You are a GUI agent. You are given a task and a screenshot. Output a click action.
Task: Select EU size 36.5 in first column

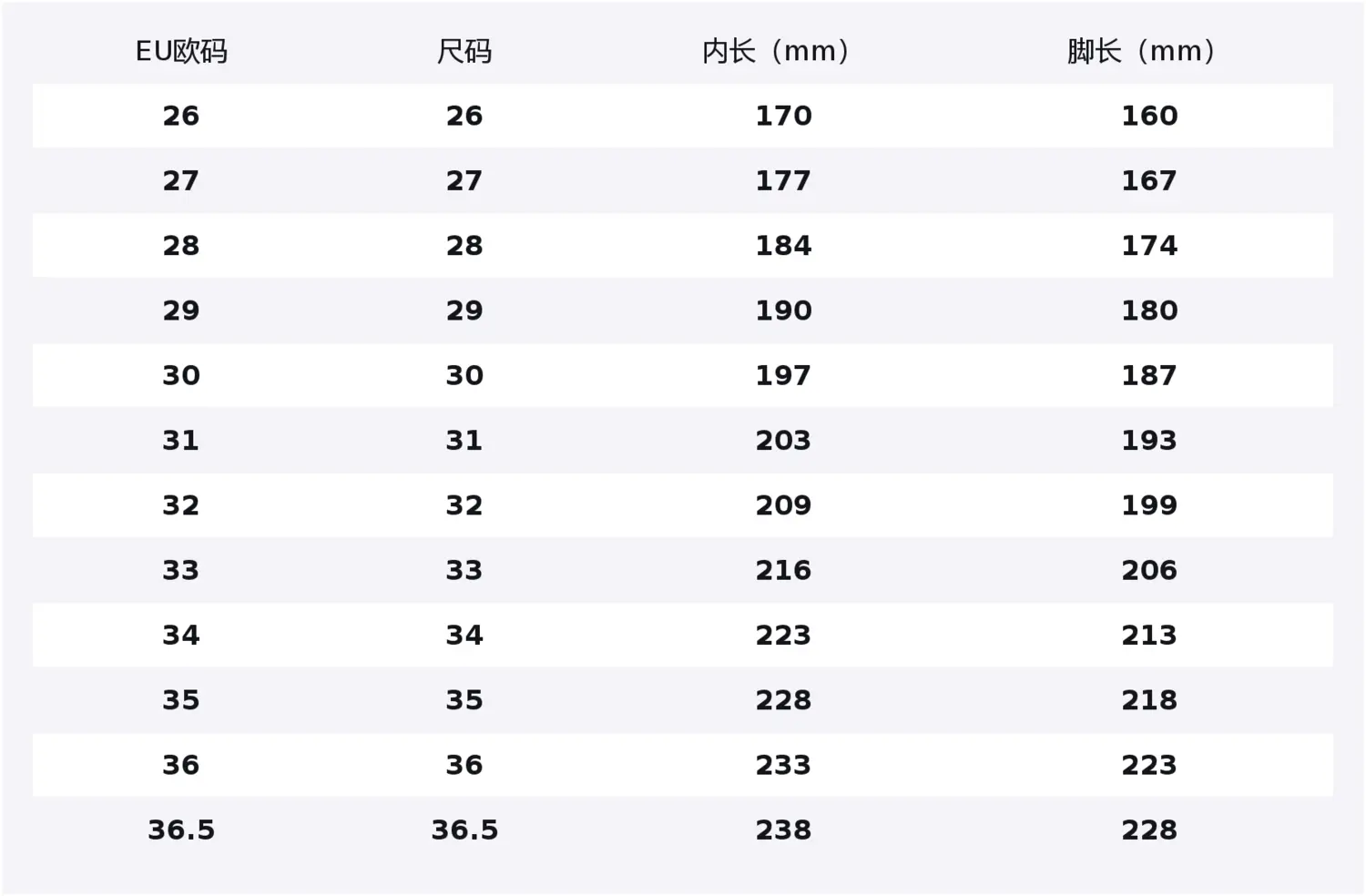181,830
